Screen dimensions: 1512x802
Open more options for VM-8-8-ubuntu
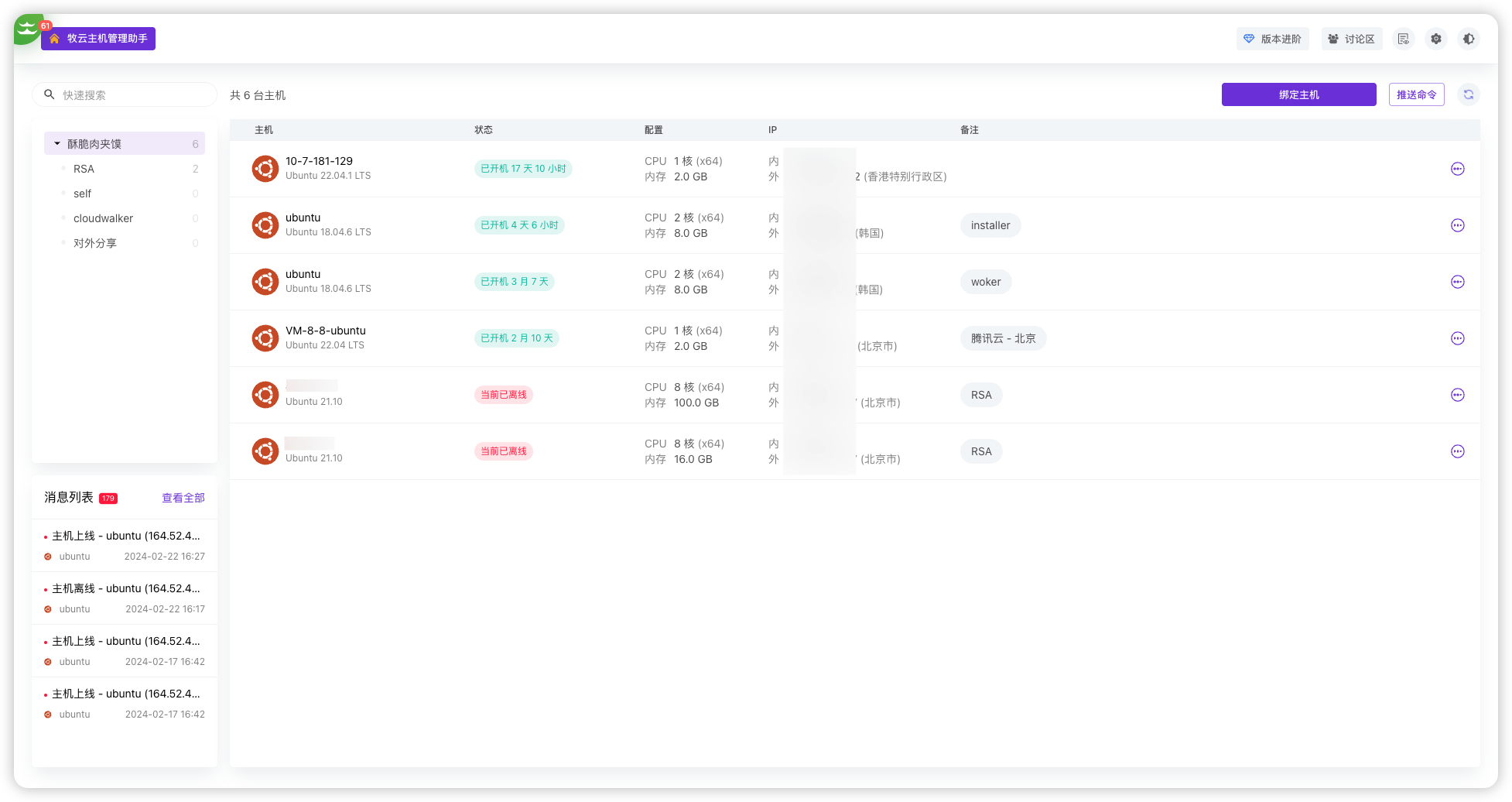click(x=1458, y=338)
